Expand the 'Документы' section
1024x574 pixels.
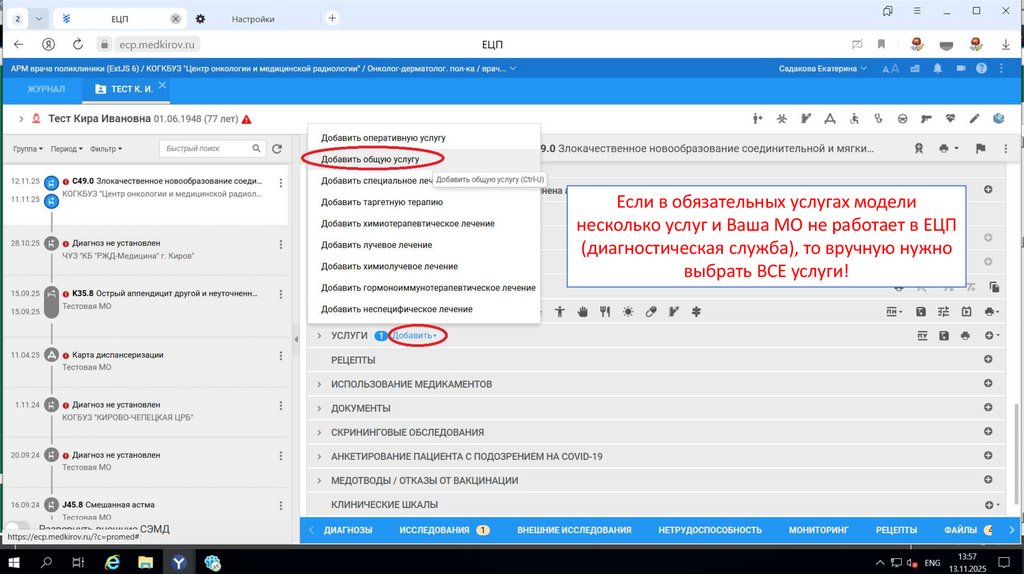(x=360, y=408)
